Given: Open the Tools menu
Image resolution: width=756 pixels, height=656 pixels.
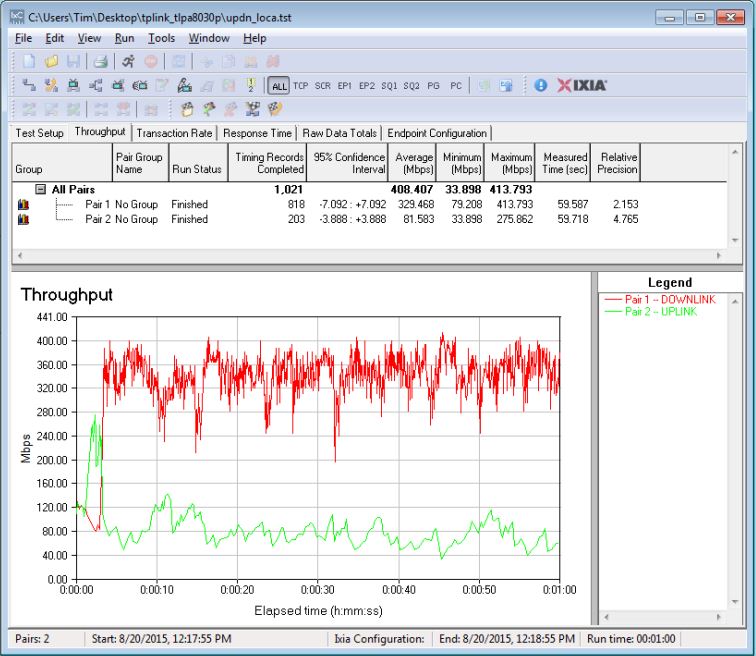Looking at the screenshot, I should (x=161, y=38).
